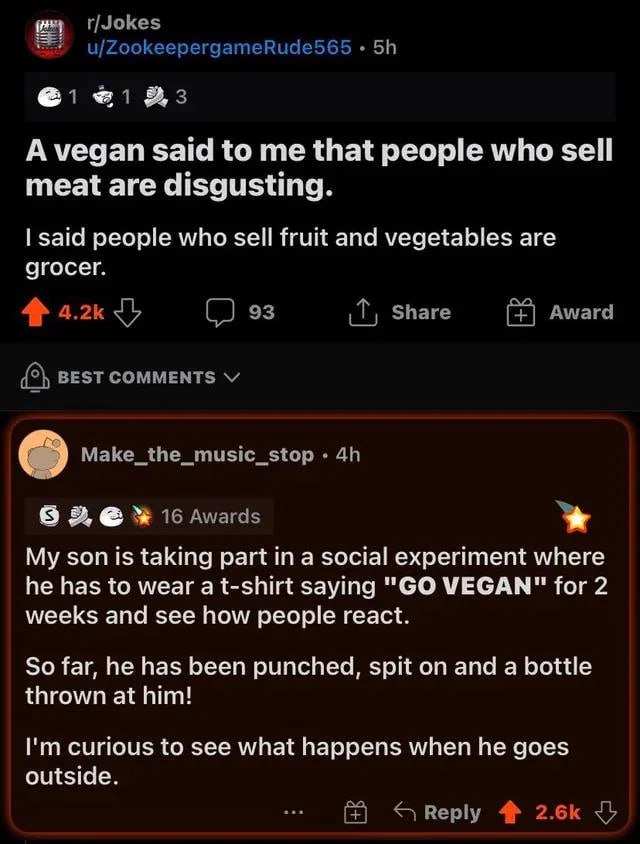
Task: Give award using comment gift icon
Action: point(355,813)
